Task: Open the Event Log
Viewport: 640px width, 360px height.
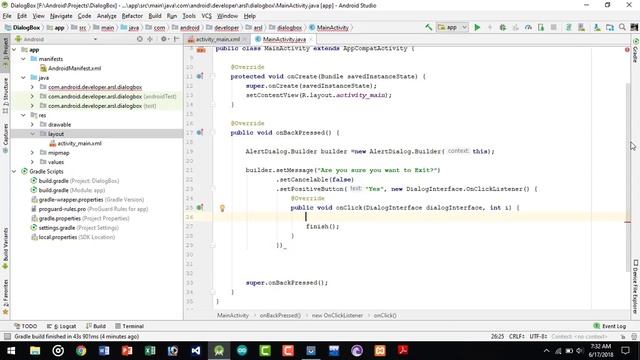Action: click(610, 326)
